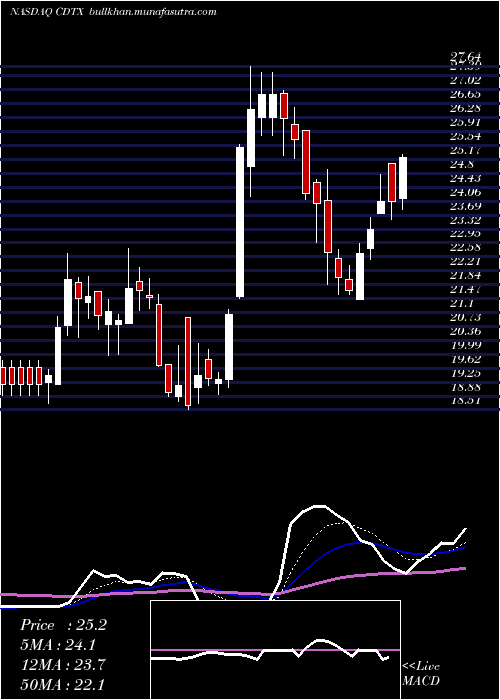Viewport: 500px width, 700px height.
Task: Click the 22.58 price axis label
Action: click(x=467, y=247)
